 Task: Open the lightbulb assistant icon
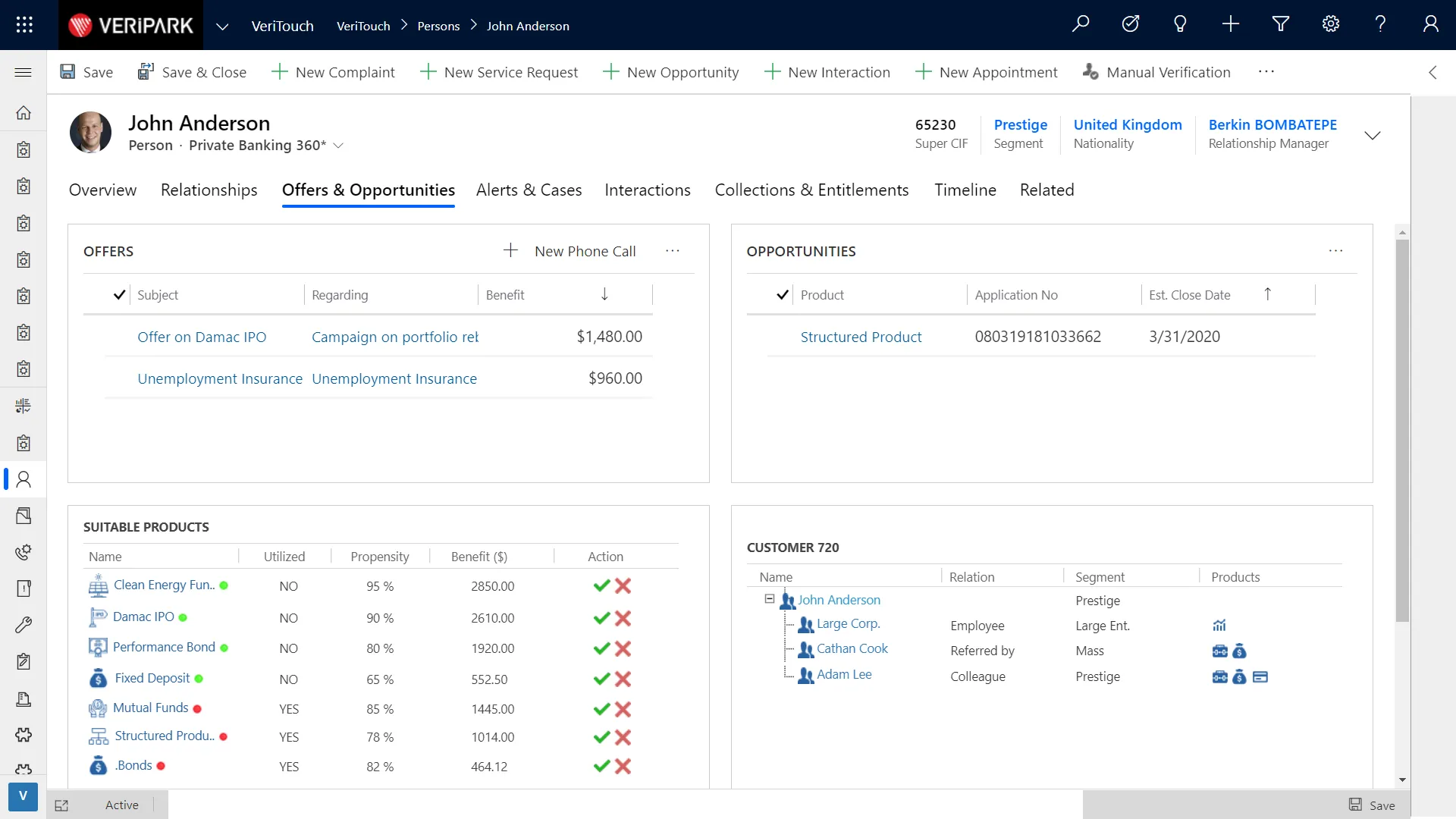1180,24
